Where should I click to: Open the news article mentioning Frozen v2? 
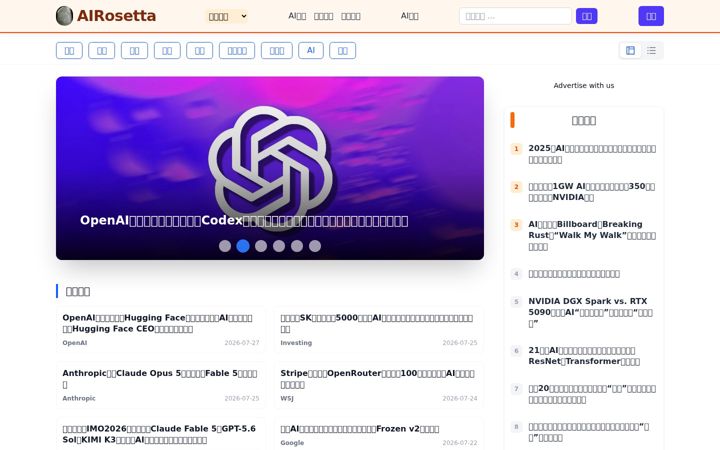pos(379,434)
